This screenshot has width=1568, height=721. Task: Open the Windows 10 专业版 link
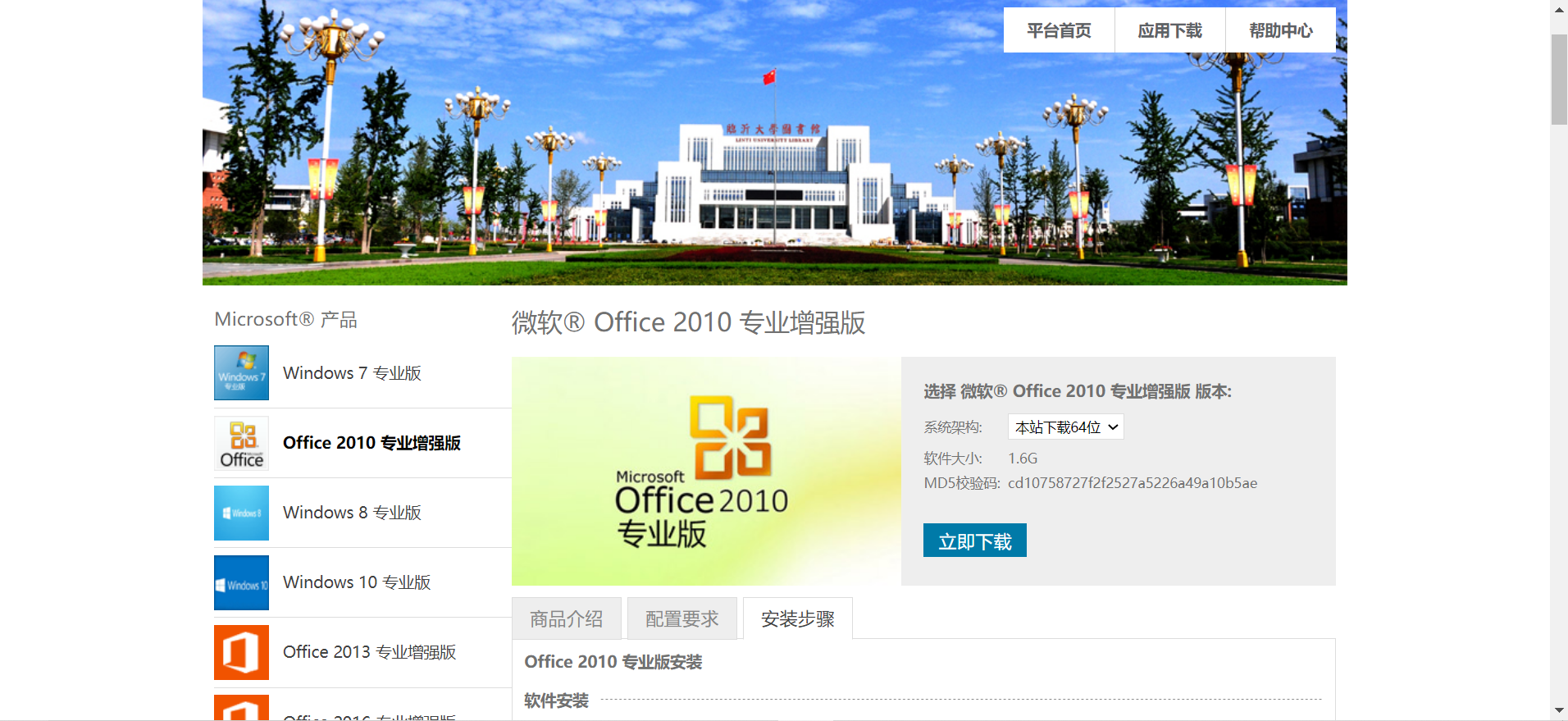[357, 582]
